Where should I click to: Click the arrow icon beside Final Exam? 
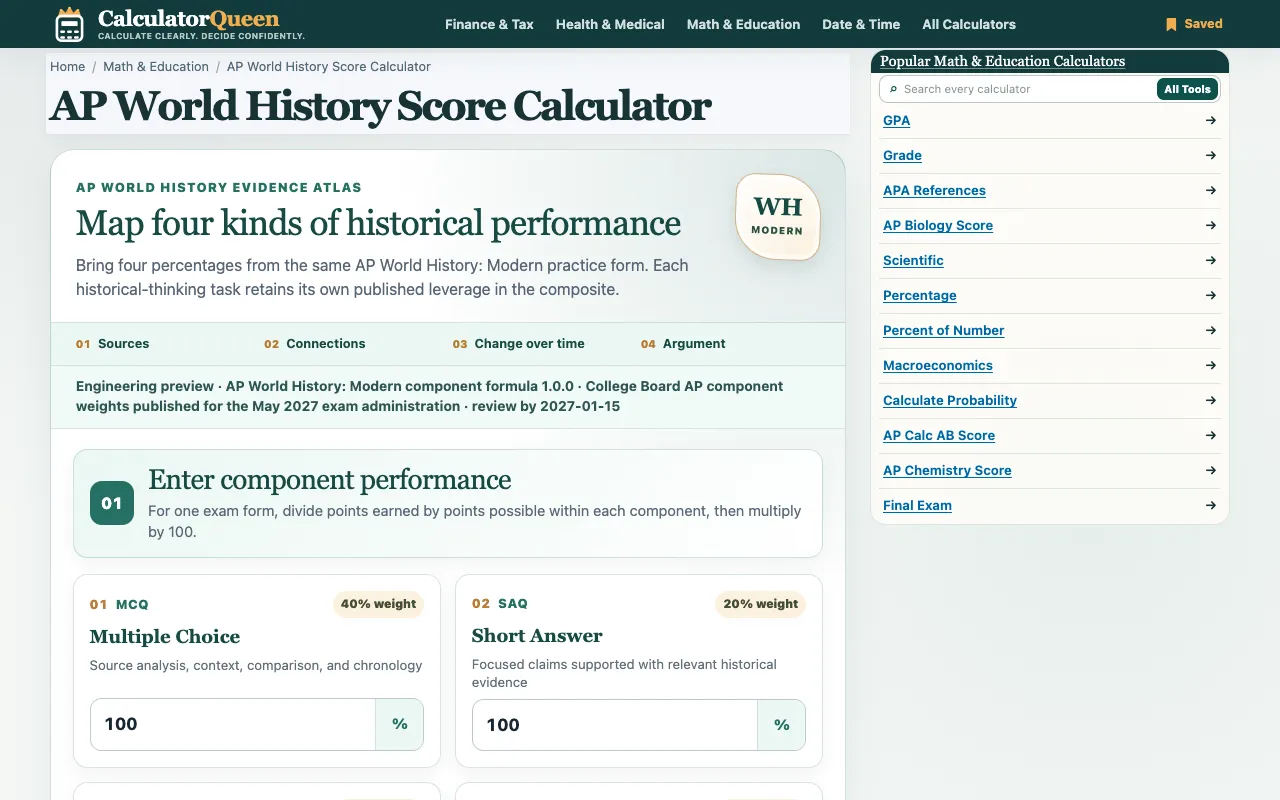click(x=1211, y=505)
